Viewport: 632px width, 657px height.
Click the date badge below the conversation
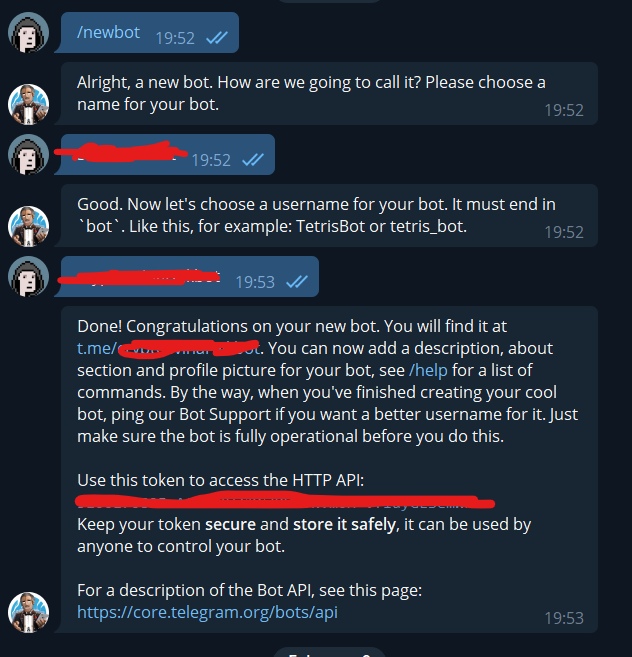point(329,652)
